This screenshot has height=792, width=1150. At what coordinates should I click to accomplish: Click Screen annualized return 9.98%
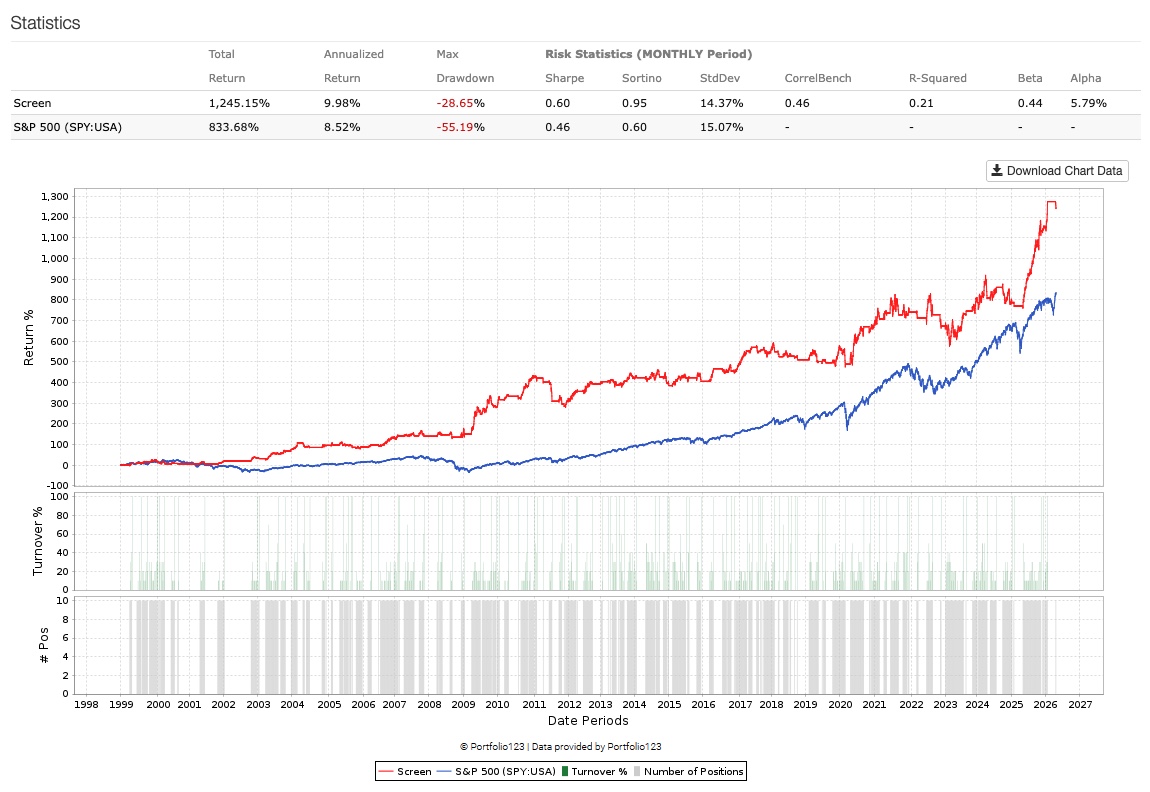click(342, 103)
